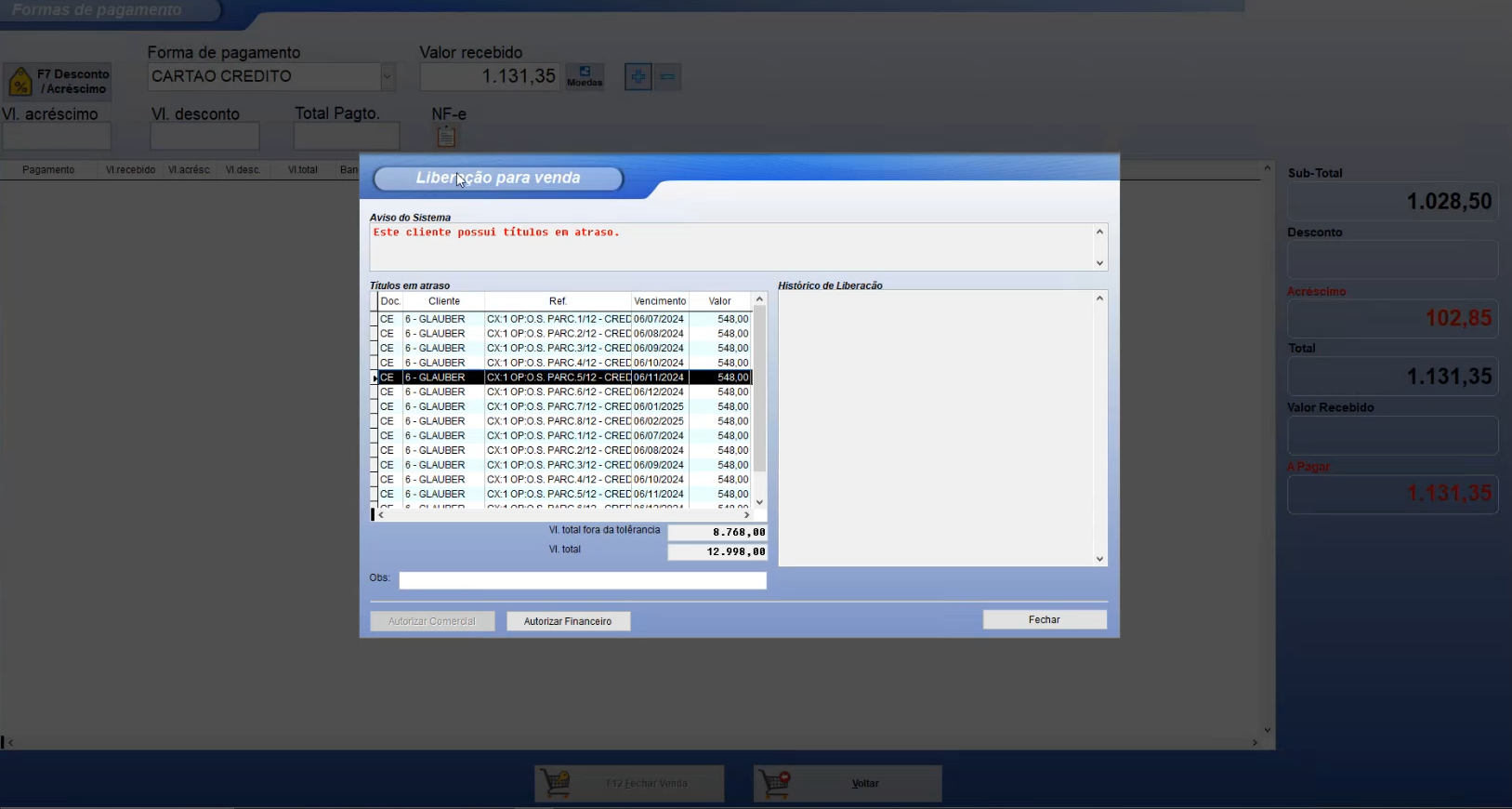
Task: Open the NF-e clipboard document icon
Action: coord(446,137)
